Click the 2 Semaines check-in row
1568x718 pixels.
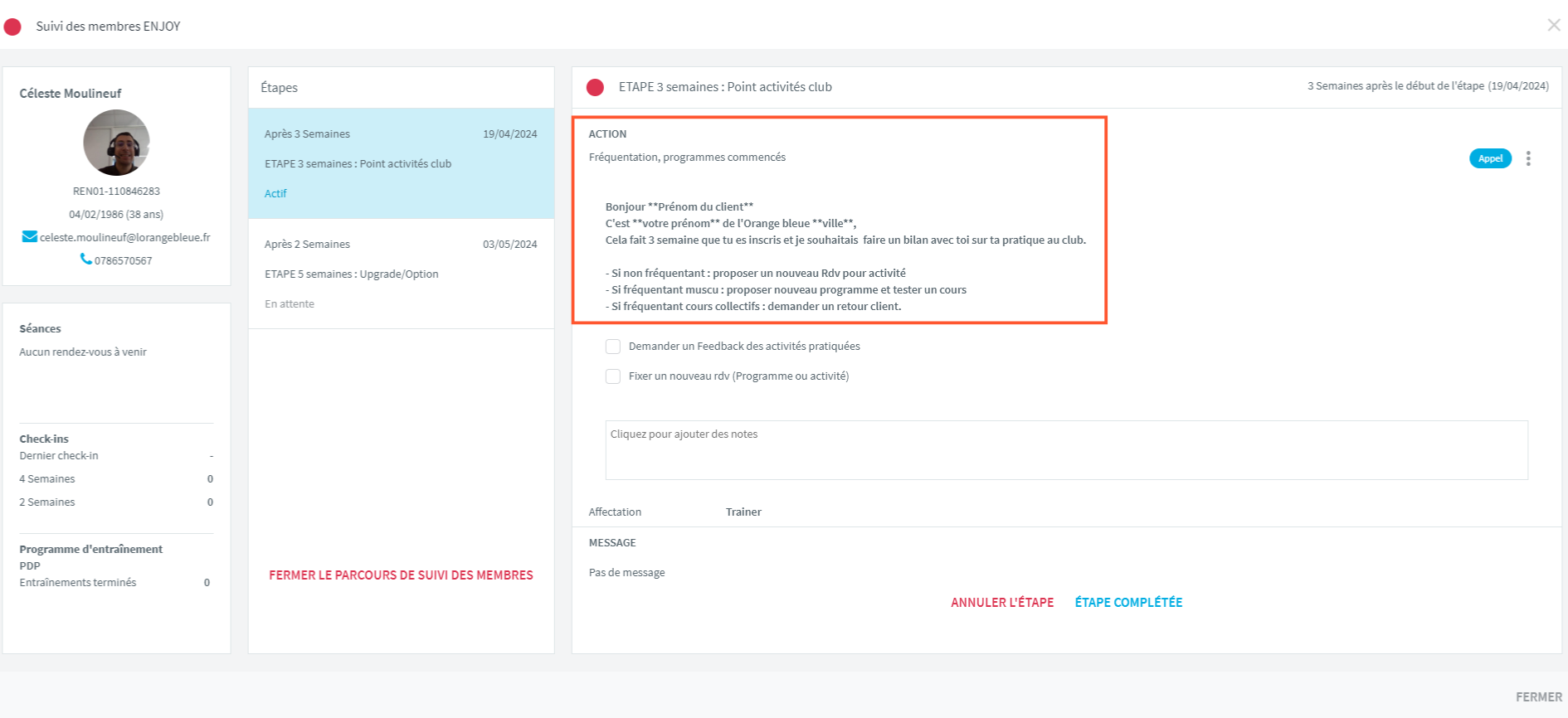coord(116,502)
